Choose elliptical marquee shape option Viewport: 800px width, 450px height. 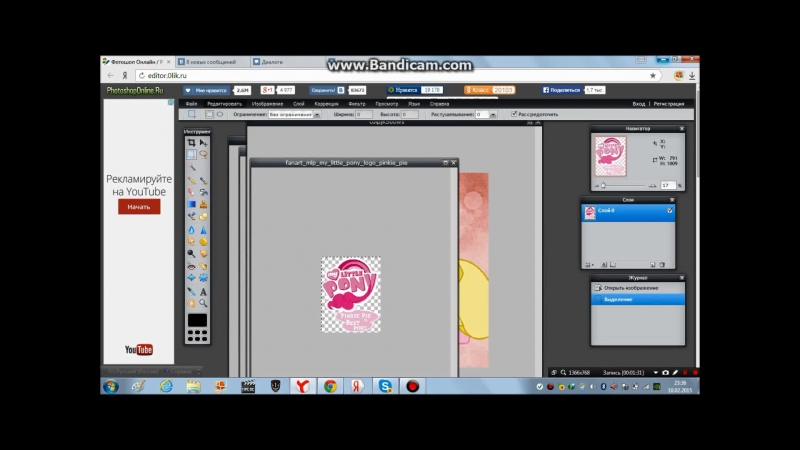tap(220, 114)
